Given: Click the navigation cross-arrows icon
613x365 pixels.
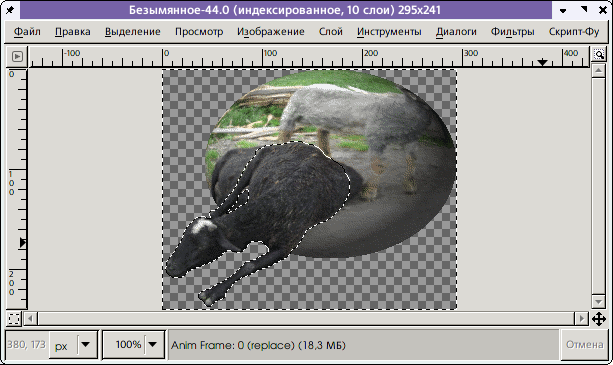Looking at the screenshot, I should [599, 319].
